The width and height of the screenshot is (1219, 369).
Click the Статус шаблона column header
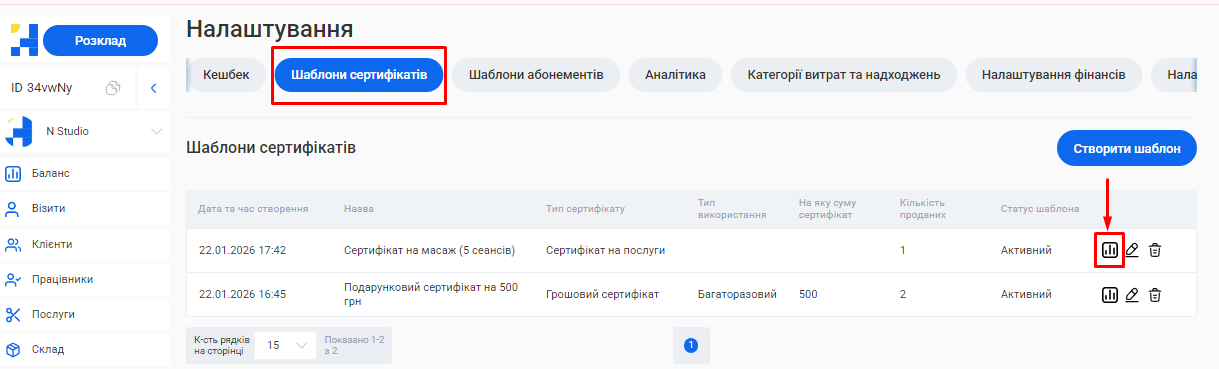click(1040, 209)
